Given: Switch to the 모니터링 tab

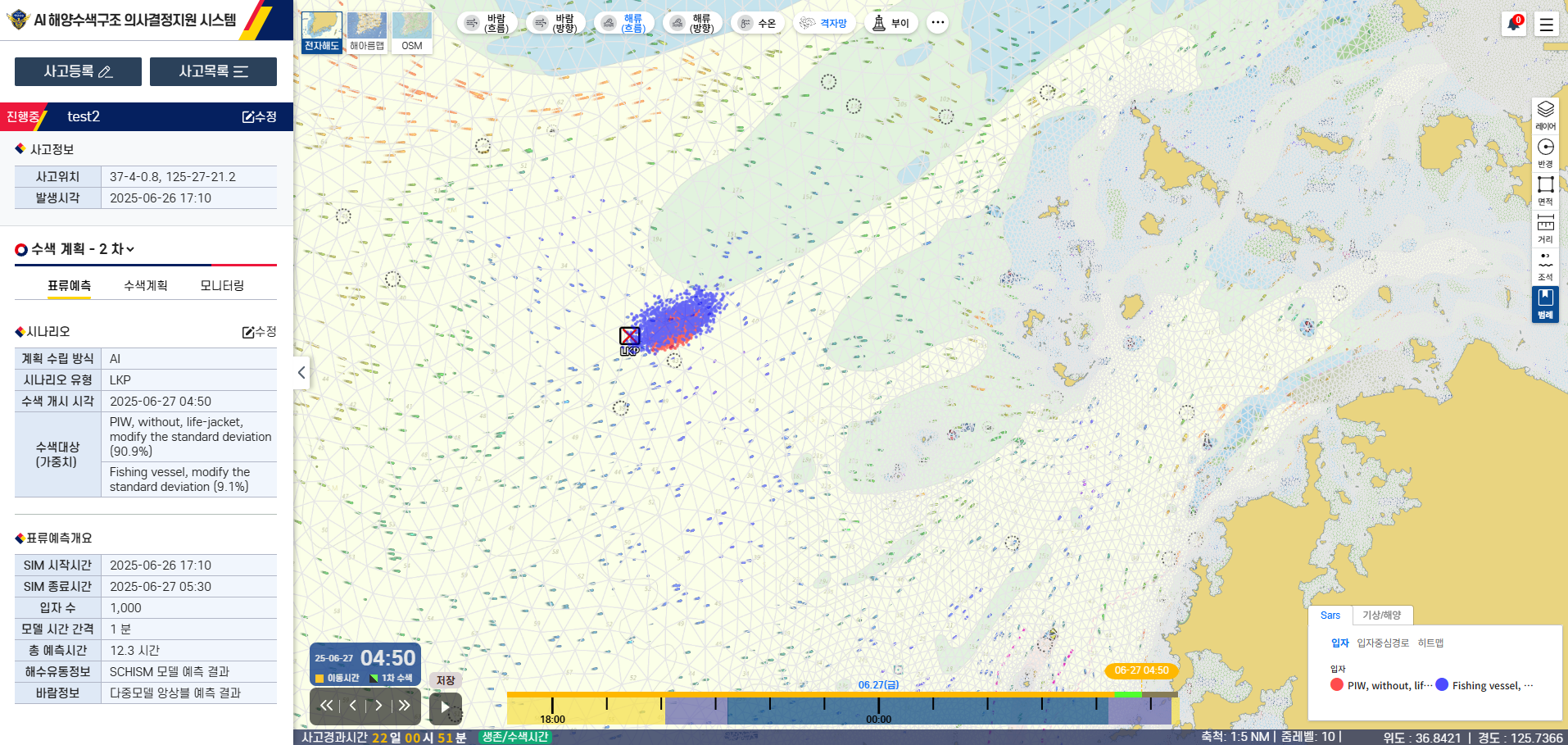Looking at the screenshot, I should point(222,286).
